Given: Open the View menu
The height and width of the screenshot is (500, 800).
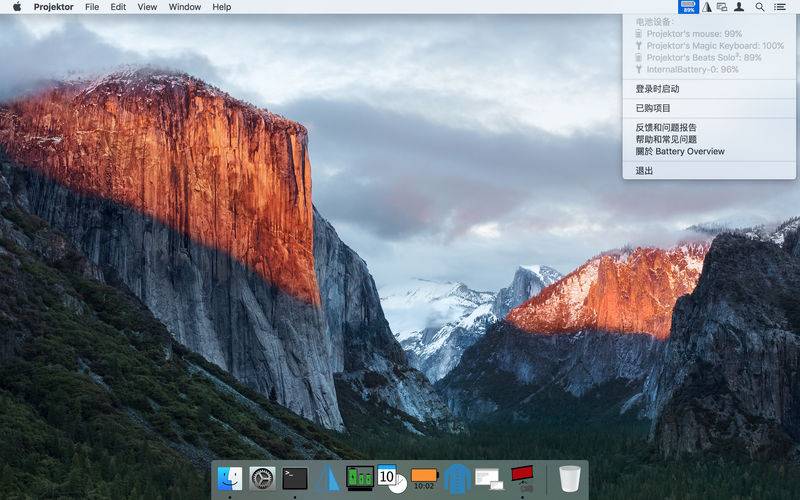Looking at the screenshot, I should [147, 7].
